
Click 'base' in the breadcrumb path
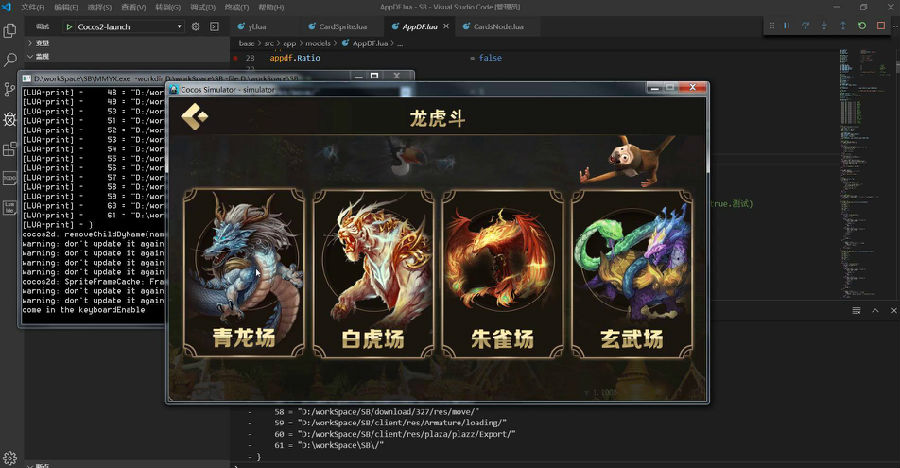click(246, 43)
